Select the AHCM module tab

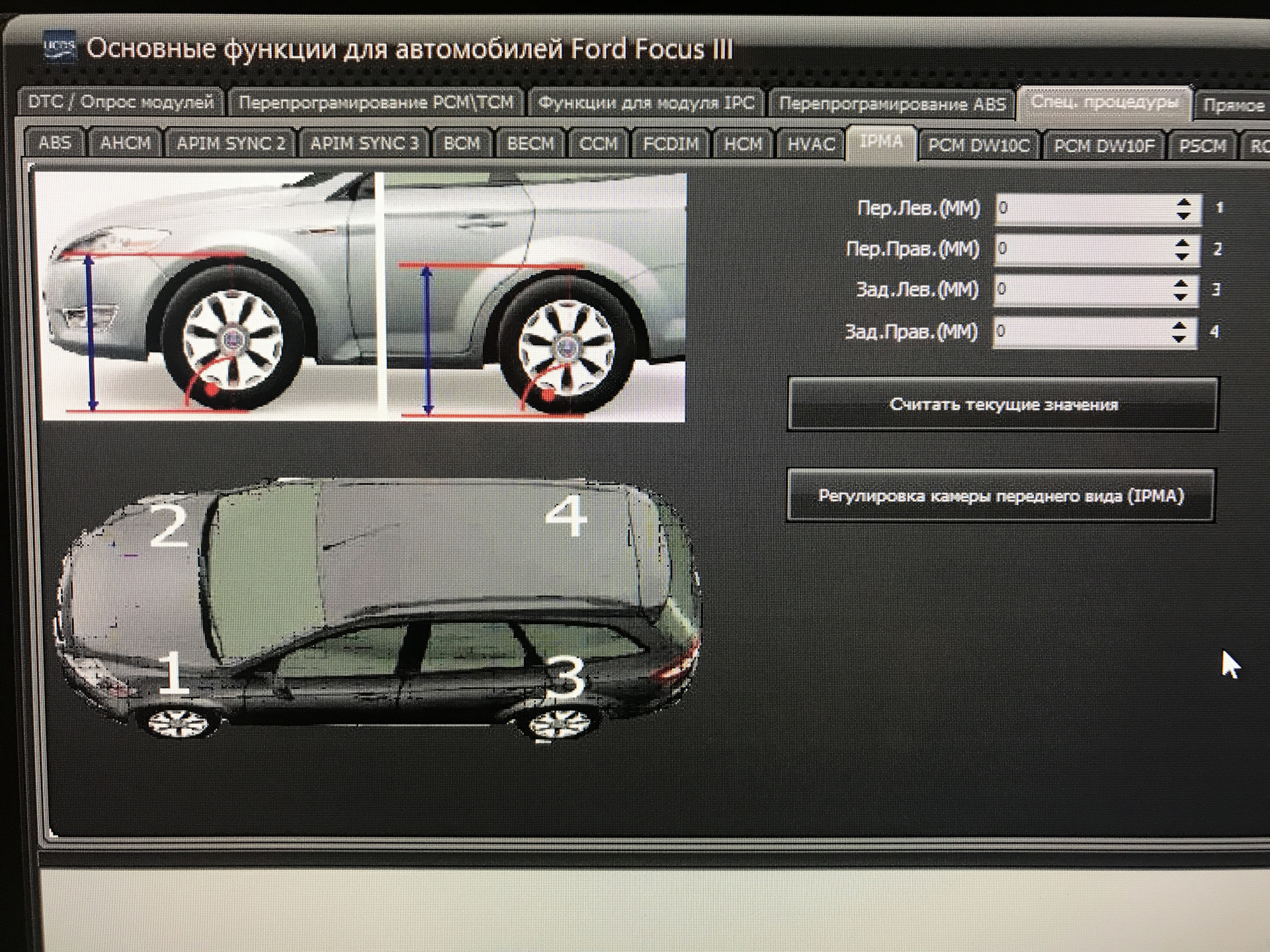125,143
